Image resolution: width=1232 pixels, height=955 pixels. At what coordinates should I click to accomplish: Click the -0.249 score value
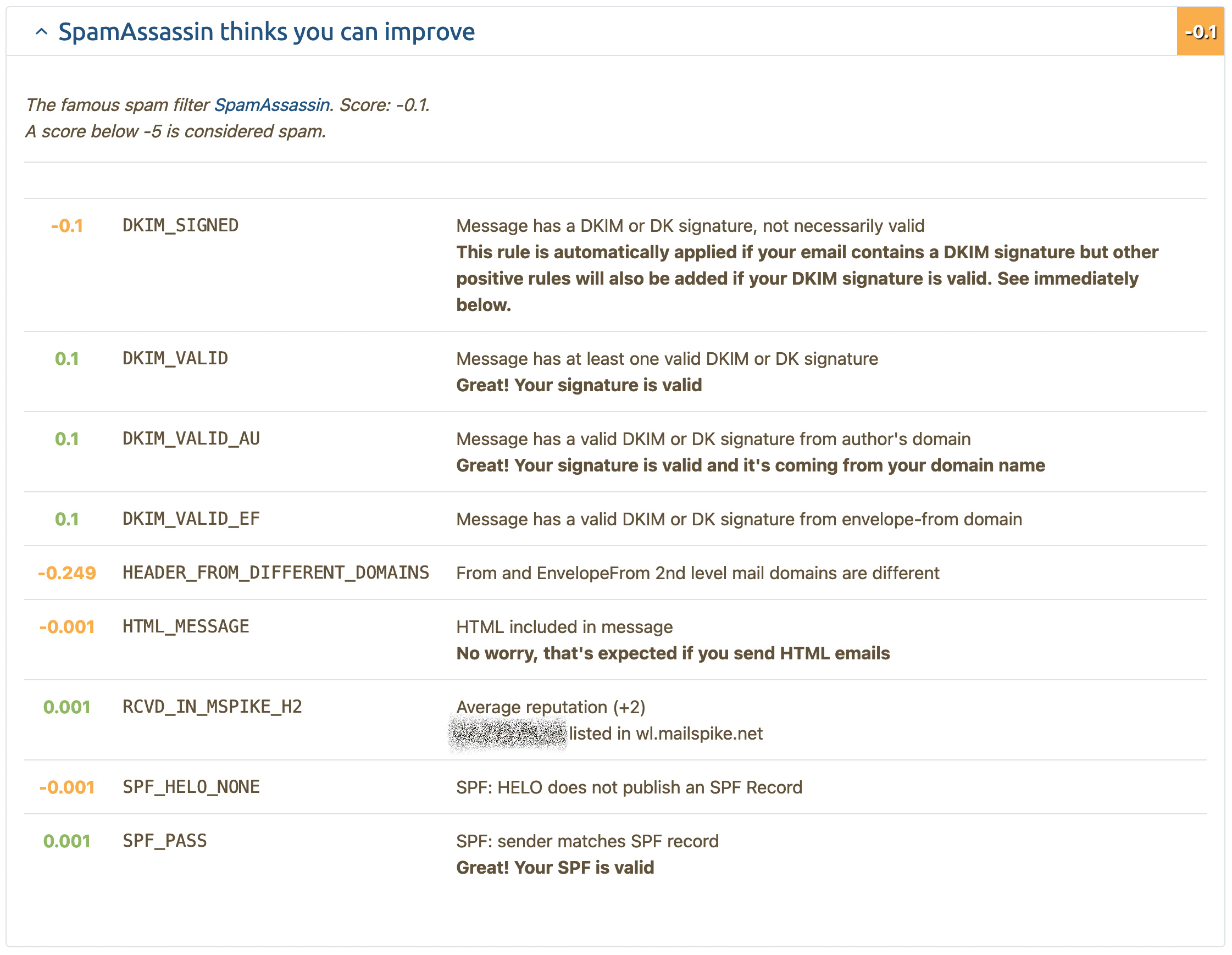pos(67,573)
